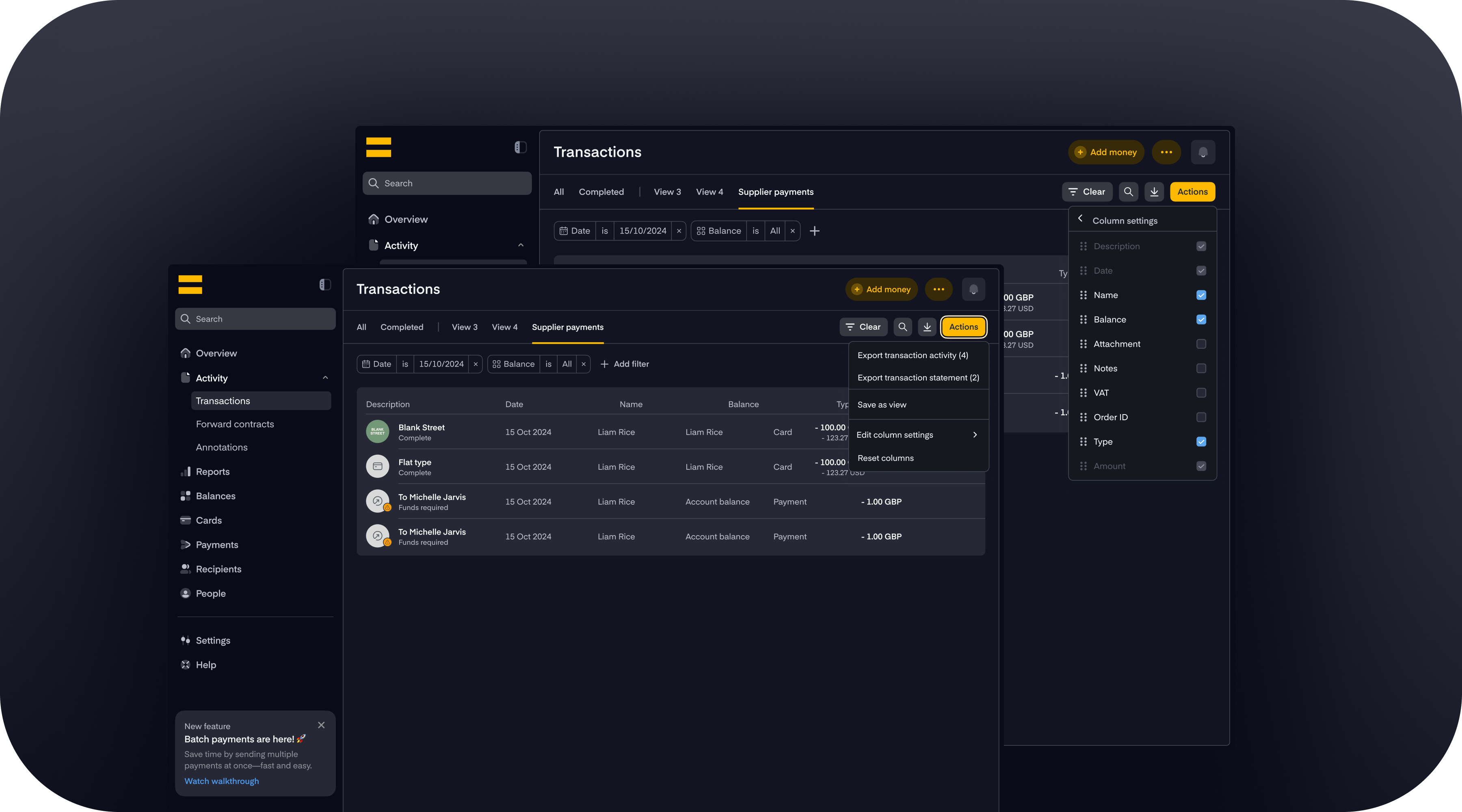Switch to the Completed tab

click(x=401, y=327)
